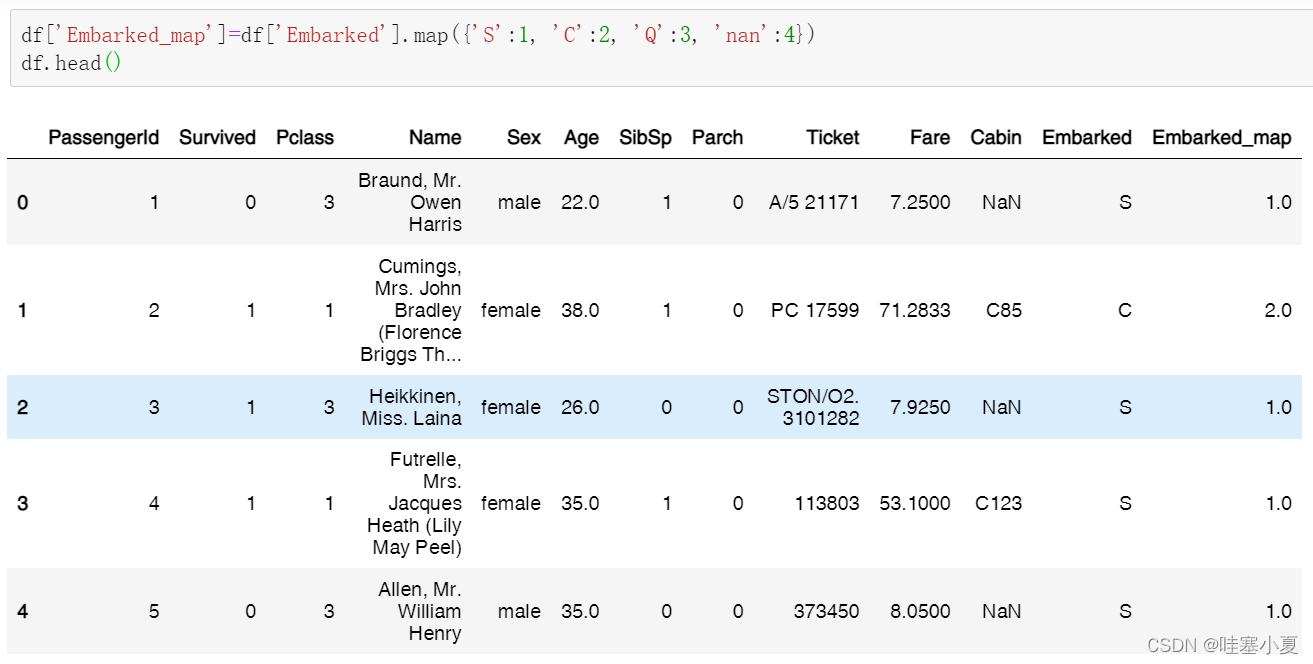Select the Cabin column header
The height and width of the screenshot is (664, 1313).
pyautogui.click(x=996, y=137)
